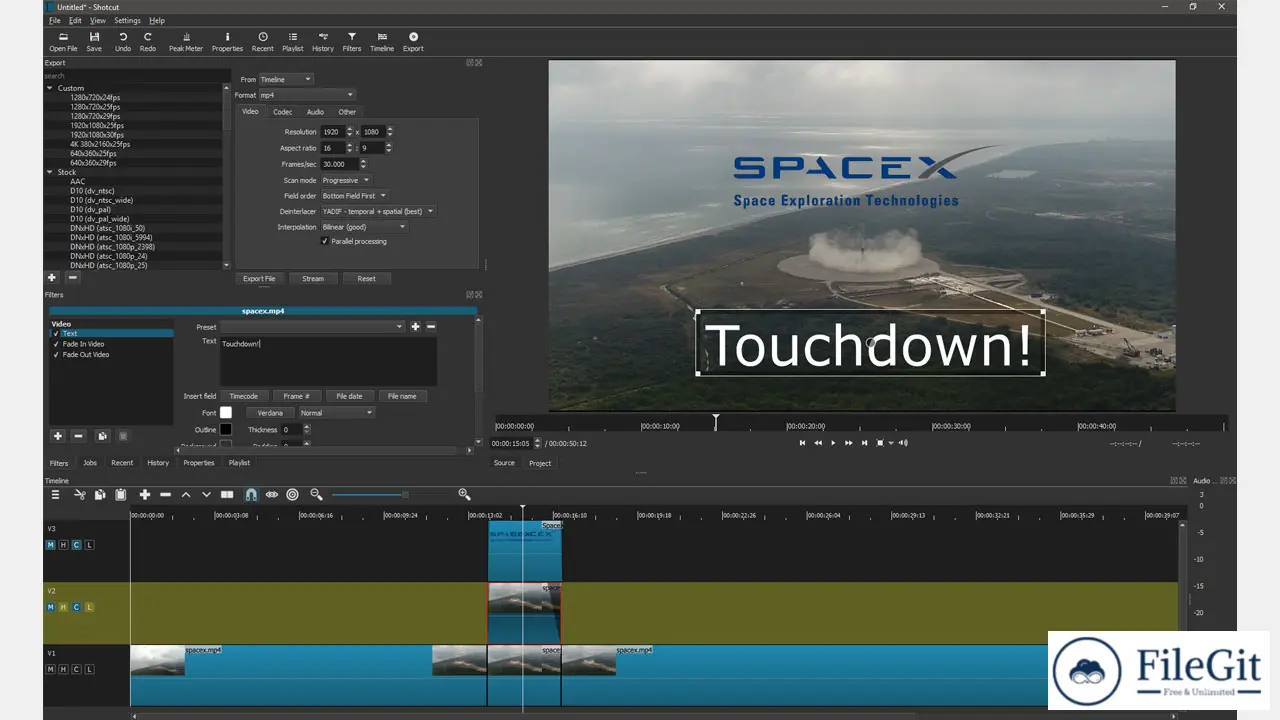Open the Format mp4 dropdown
Viewport: 1280px width, 720px height.
(x=307, y=95)
